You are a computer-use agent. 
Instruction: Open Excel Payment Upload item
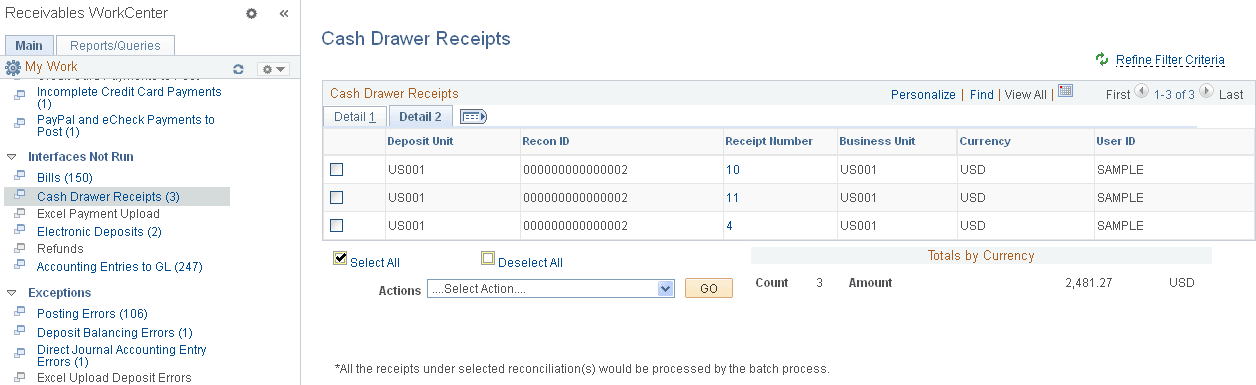(98, 214)
